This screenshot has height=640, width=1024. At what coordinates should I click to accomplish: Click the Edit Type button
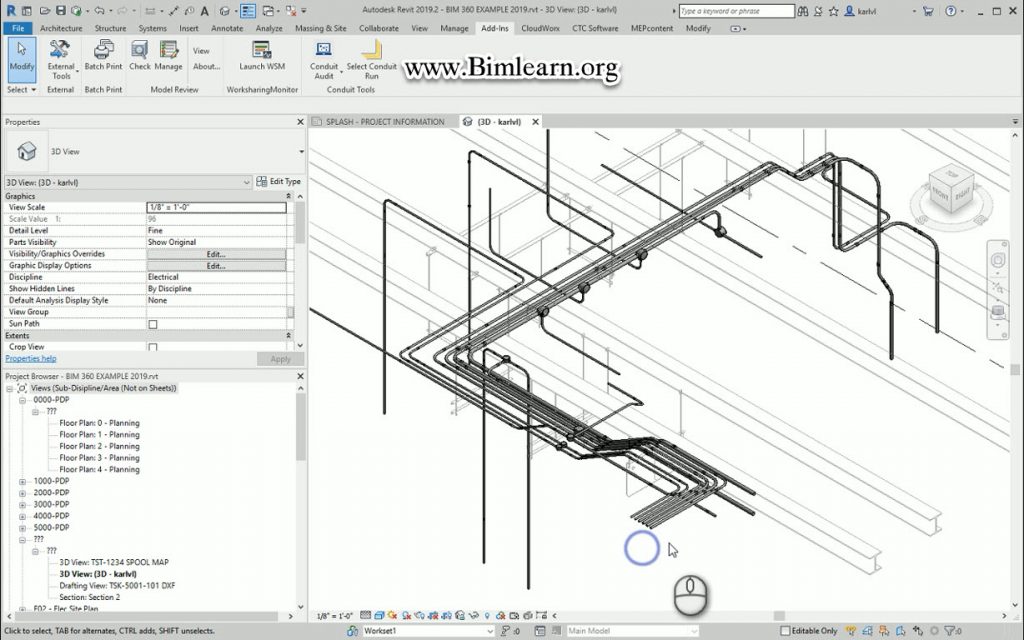click(278, 182)
